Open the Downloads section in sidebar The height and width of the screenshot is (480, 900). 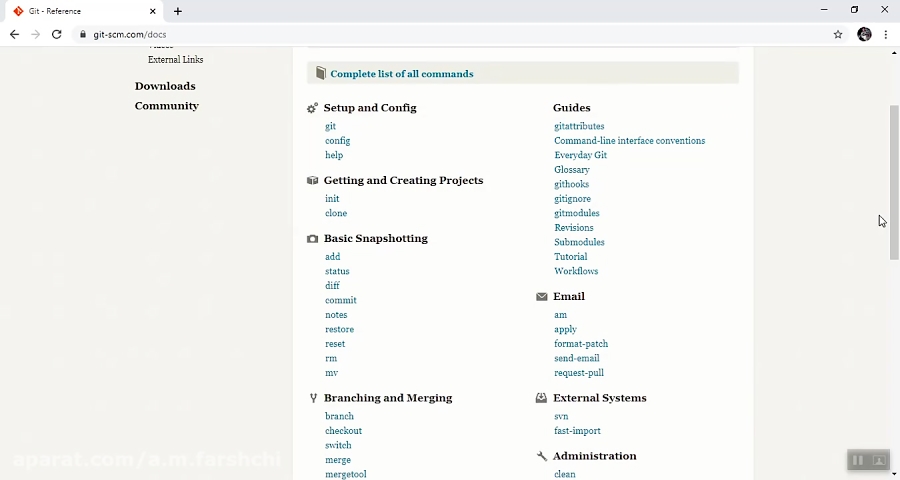[165, 86]
